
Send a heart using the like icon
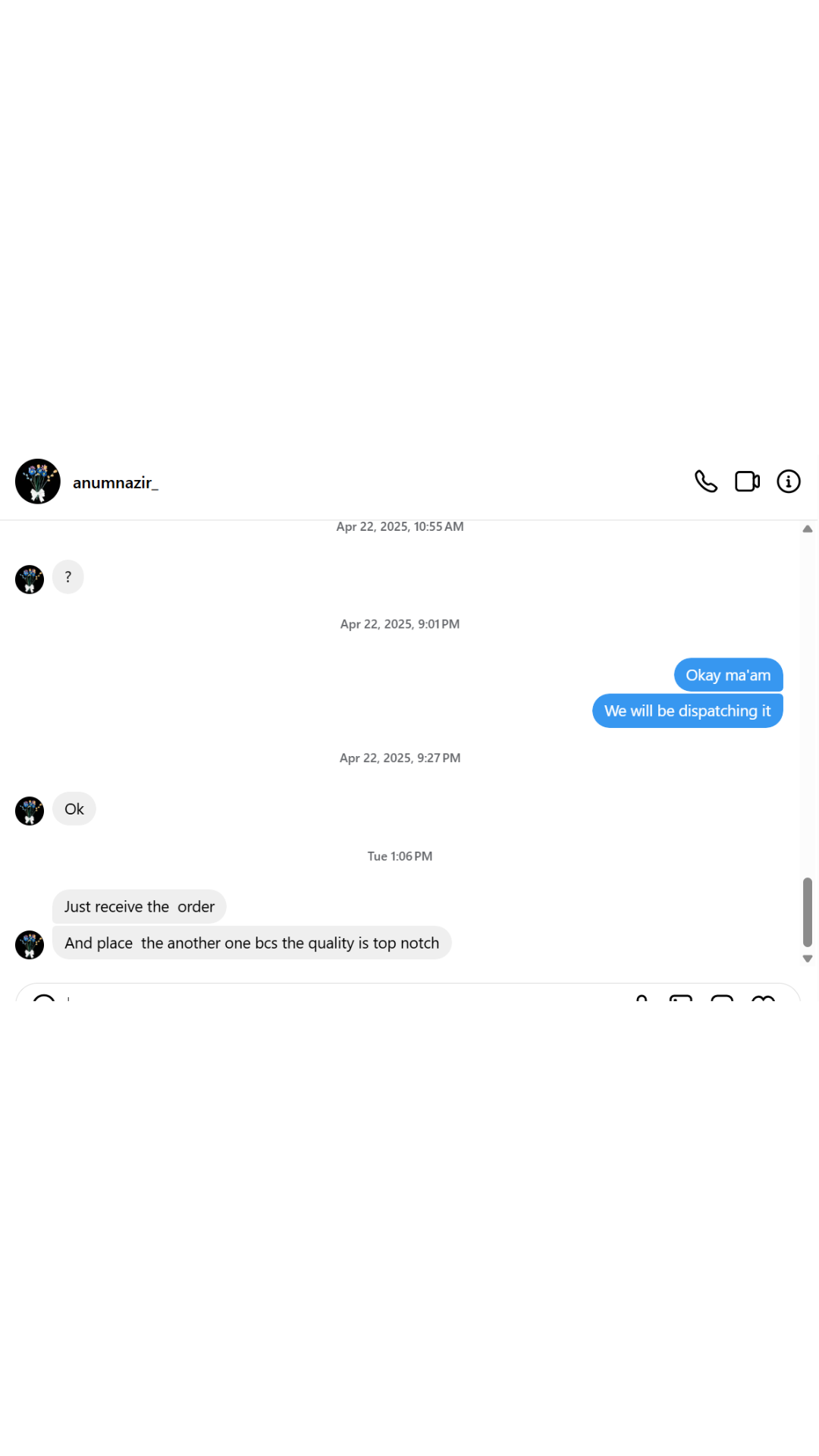pyautogui.click(x=763, y=998)
